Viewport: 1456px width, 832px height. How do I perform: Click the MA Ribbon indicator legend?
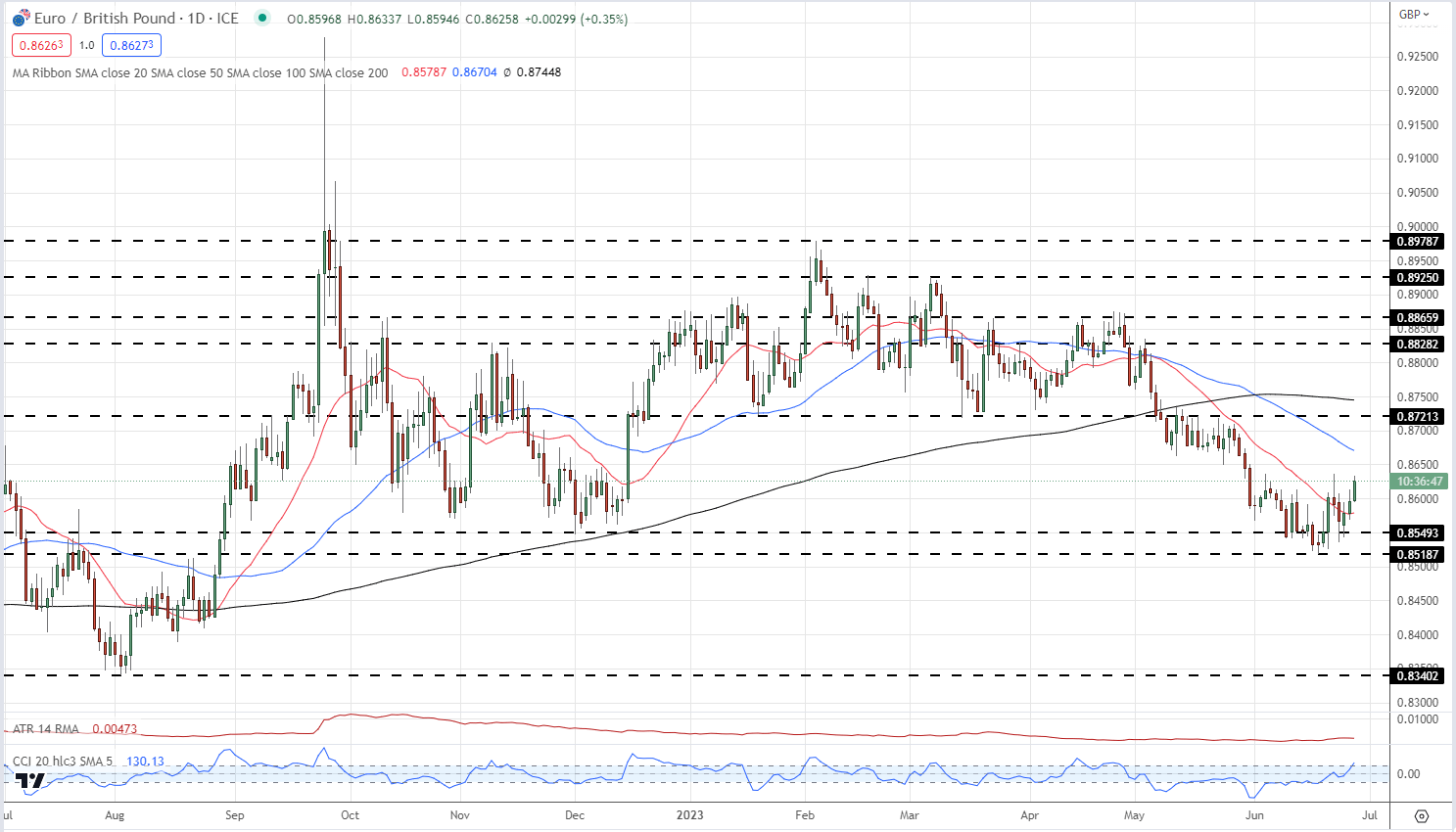(x=200, y=72)
